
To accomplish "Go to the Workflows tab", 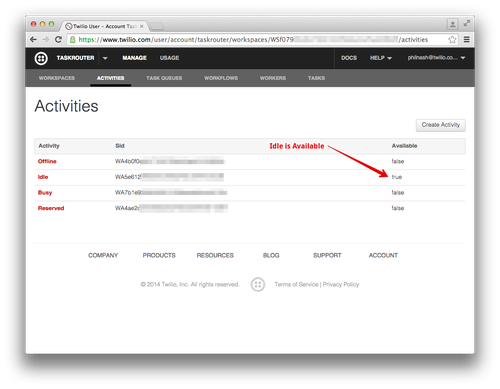I will (221, 78).
